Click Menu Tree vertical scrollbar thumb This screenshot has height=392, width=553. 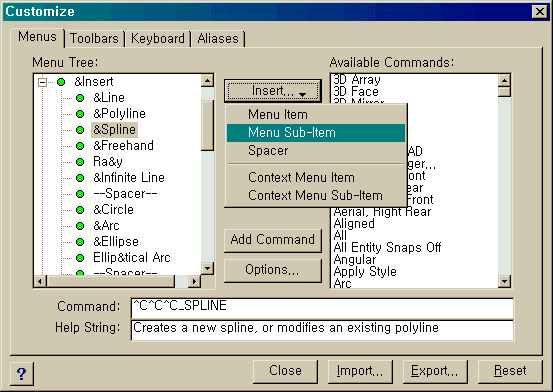(x=207, y=125)
